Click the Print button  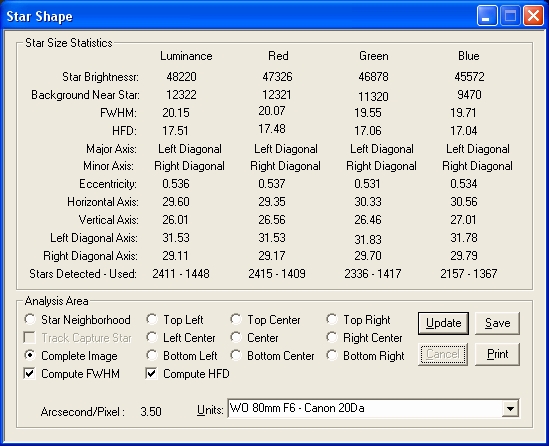(498, 354)
